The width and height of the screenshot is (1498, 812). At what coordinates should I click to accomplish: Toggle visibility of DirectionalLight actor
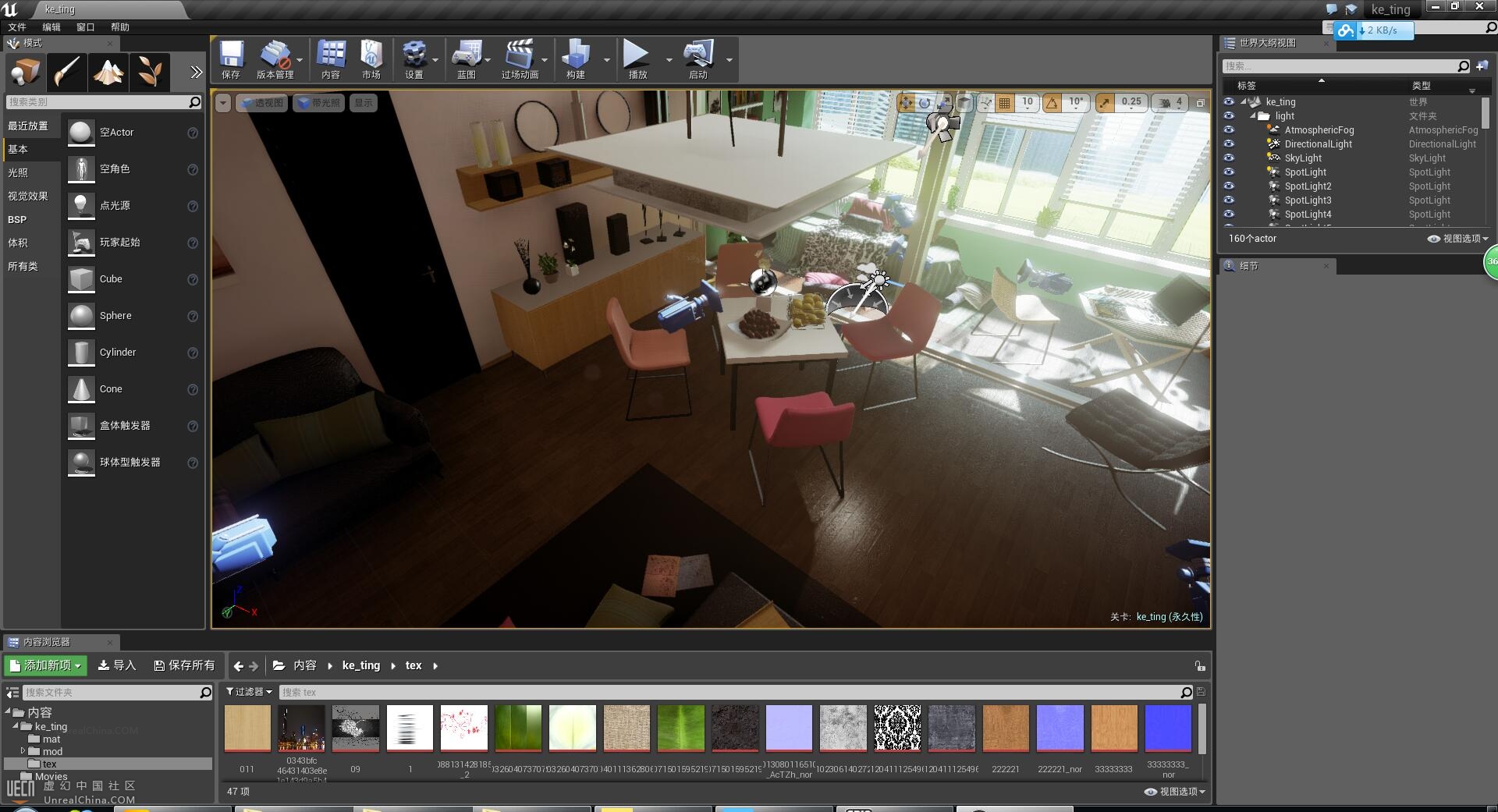[1229, 144]
